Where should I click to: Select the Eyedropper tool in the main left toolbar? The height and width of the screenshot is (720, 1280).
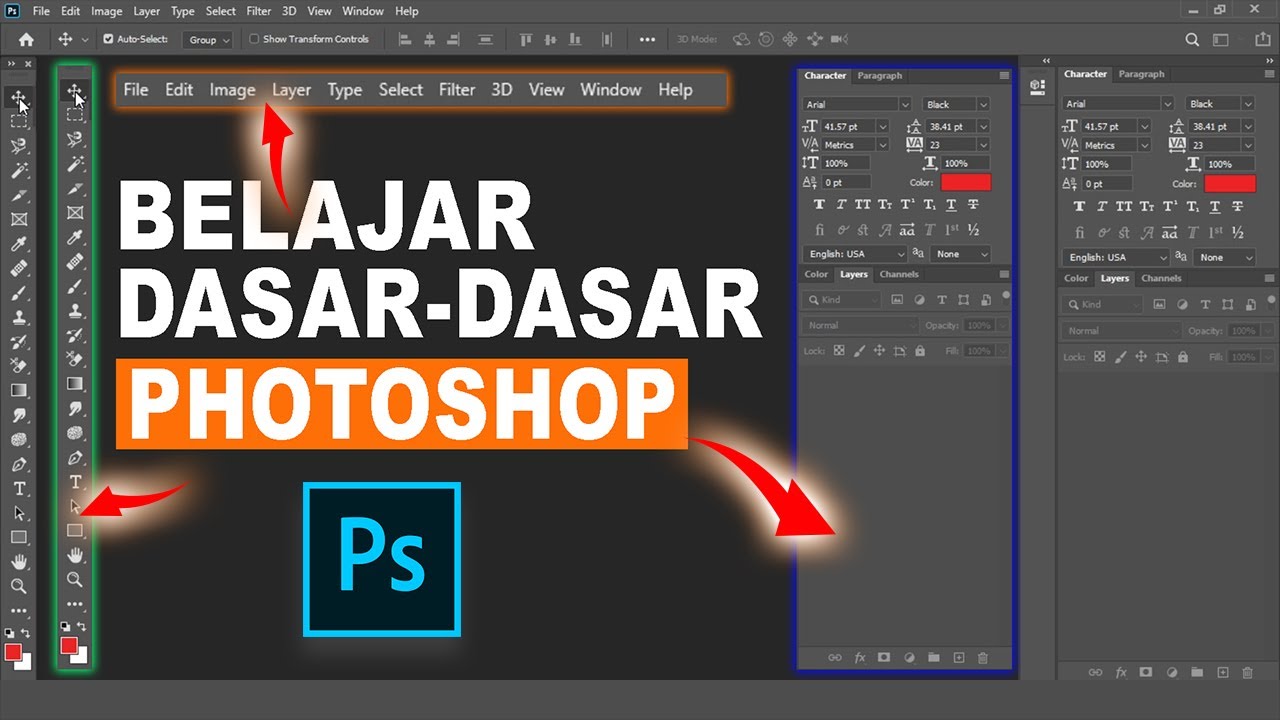[18, 244]
